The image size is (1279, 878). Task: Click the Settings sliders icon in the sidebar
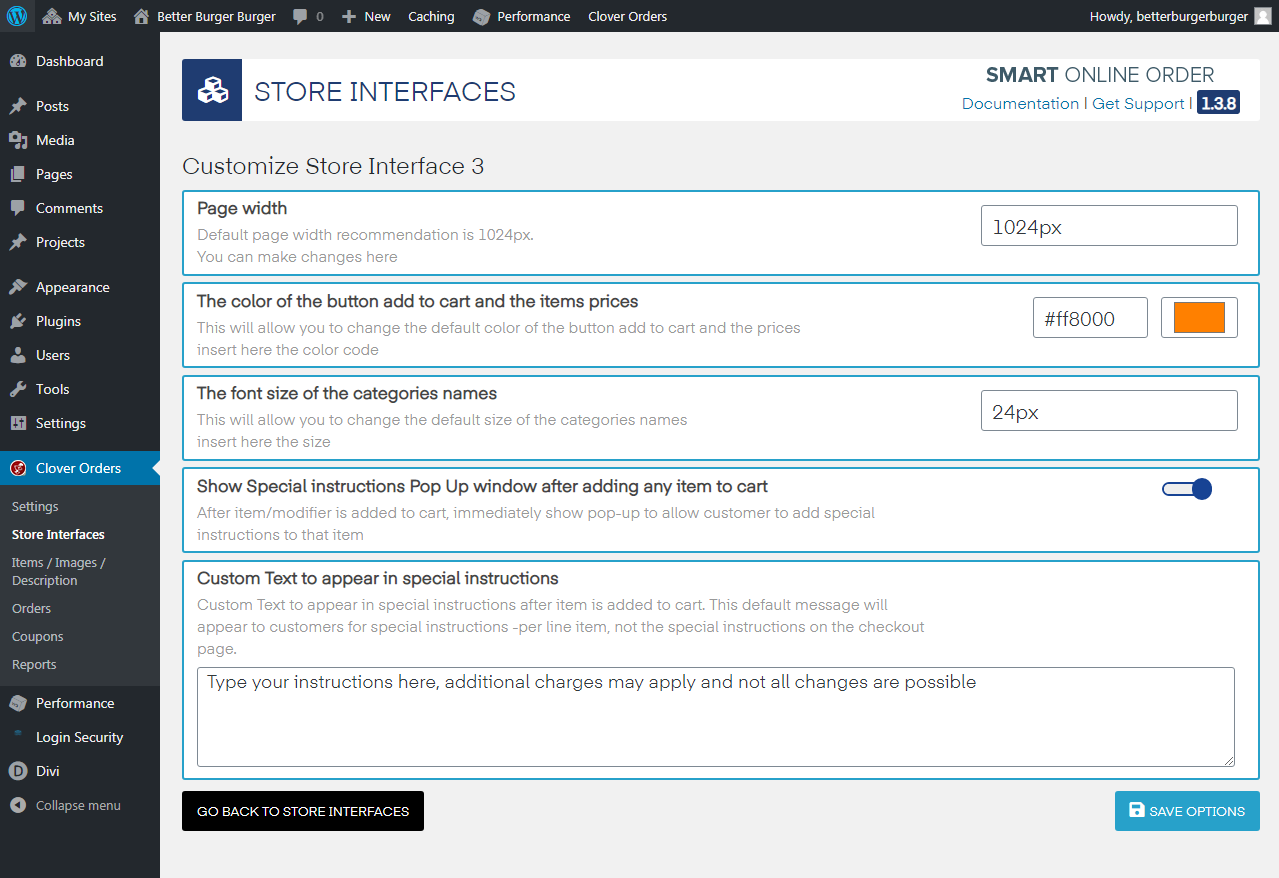click(18, 423)
